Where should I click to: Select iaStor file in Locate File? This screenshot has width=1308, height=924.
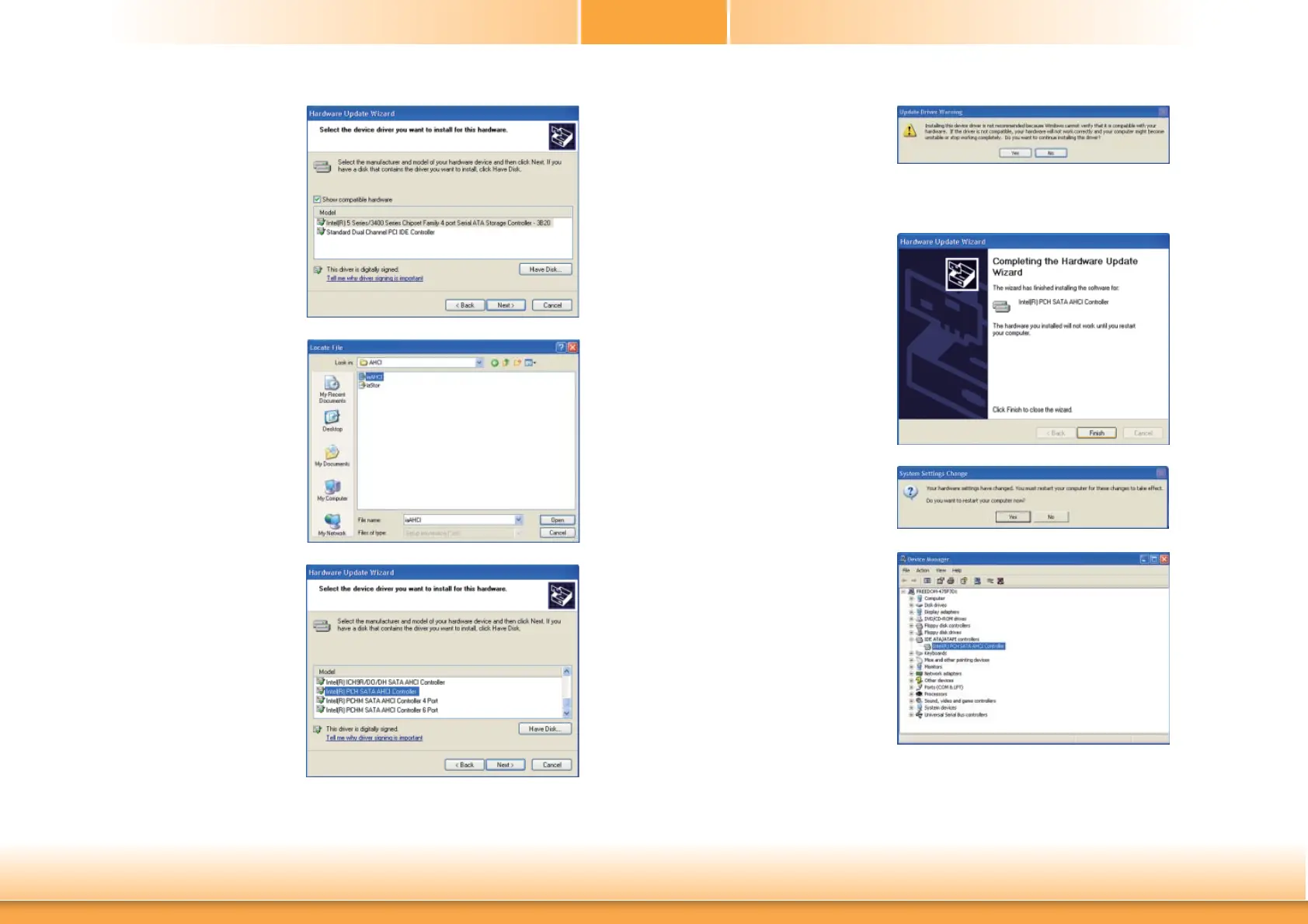[370, 386]
